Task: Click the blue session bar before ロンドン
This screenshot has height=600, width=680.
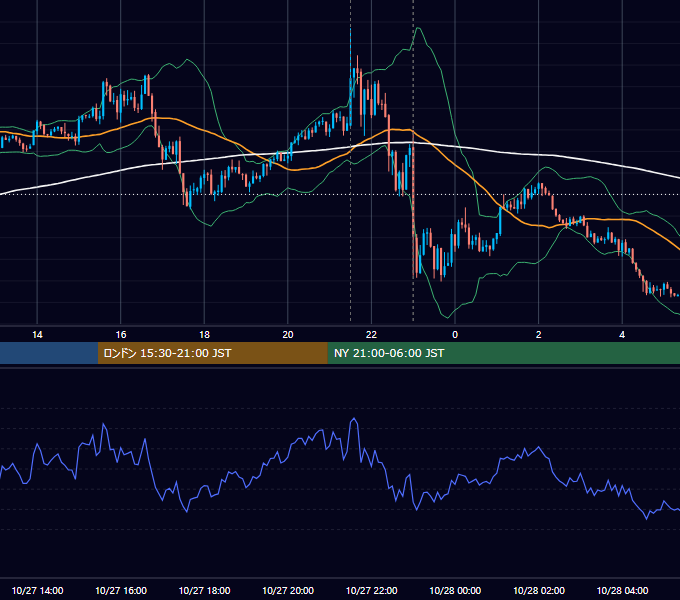Action: coord(49,353)
